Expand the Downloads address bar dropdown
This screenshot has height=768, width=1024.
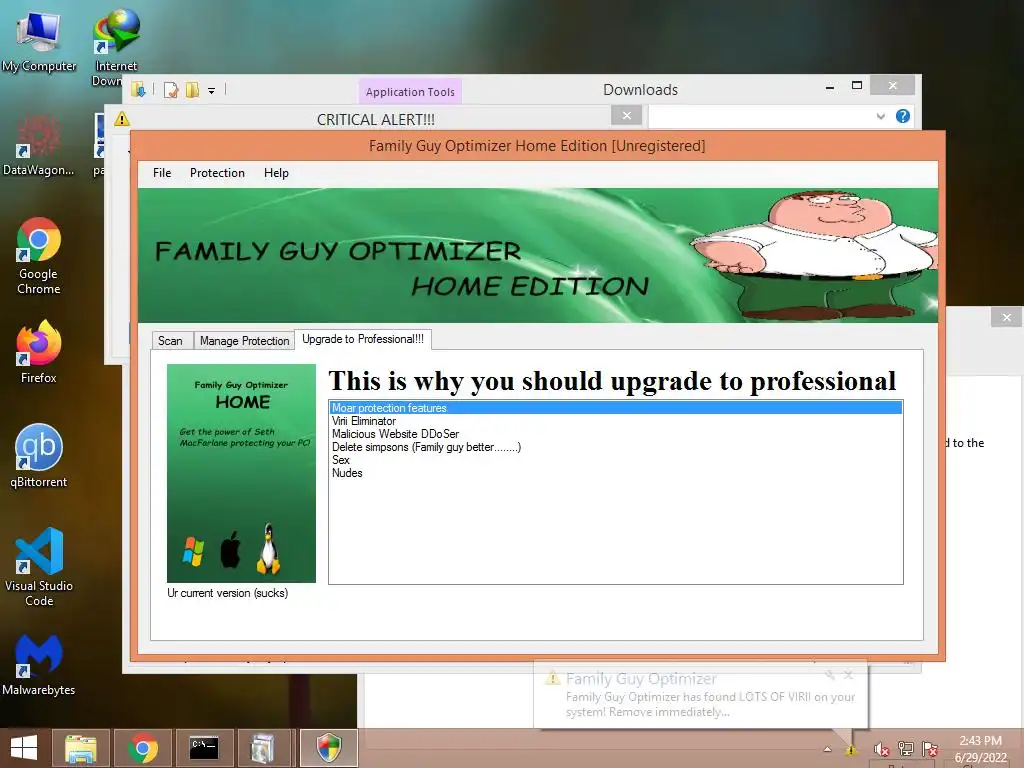coord(880,116)
